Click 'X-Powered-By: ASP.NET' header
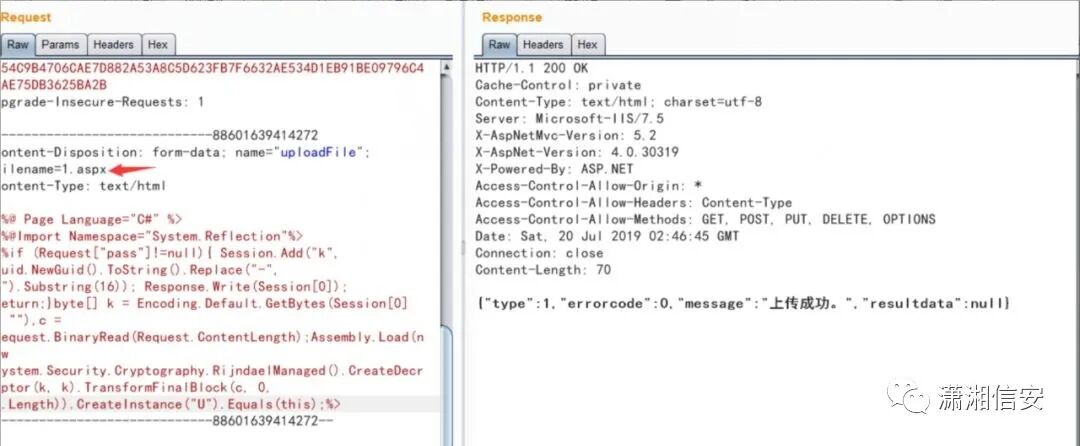1080x446 pixels. (554, 169)
